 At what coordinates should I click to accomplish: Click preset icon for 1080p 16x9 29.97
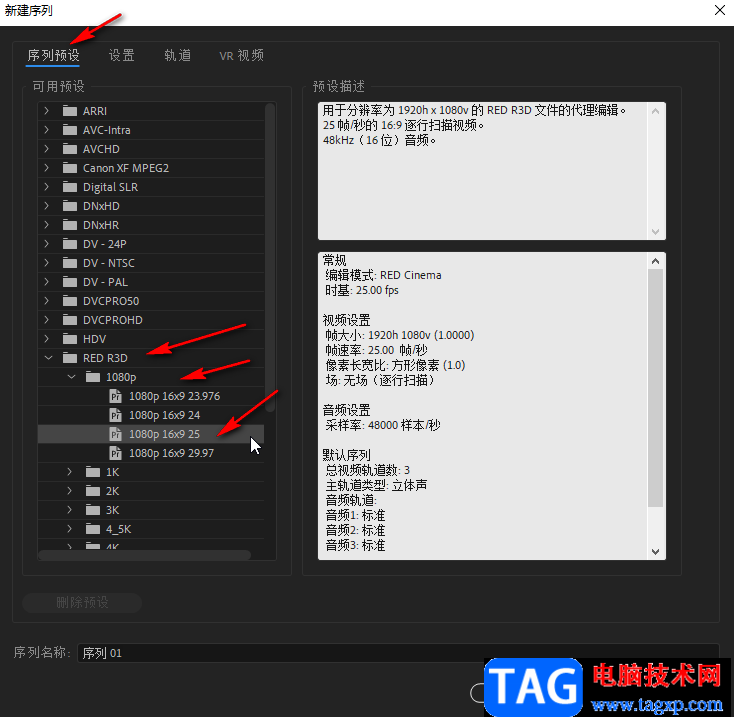click(116, 453)
